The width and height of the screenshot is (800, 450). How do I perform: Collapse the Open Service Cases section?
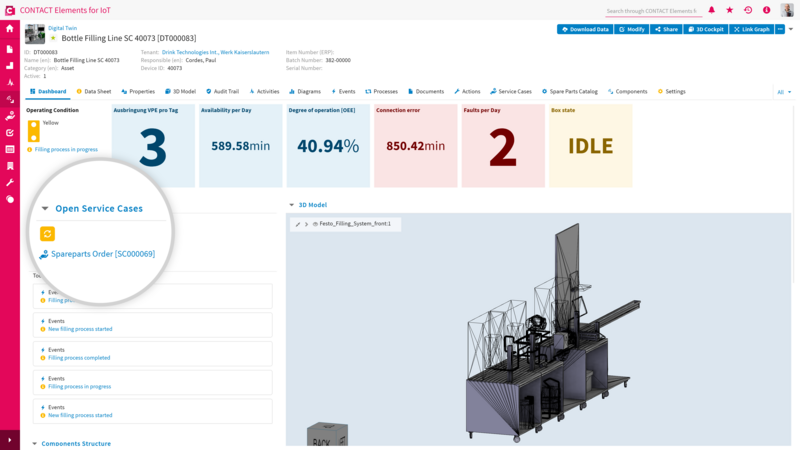pyautogui.click(x=45, y=208)
